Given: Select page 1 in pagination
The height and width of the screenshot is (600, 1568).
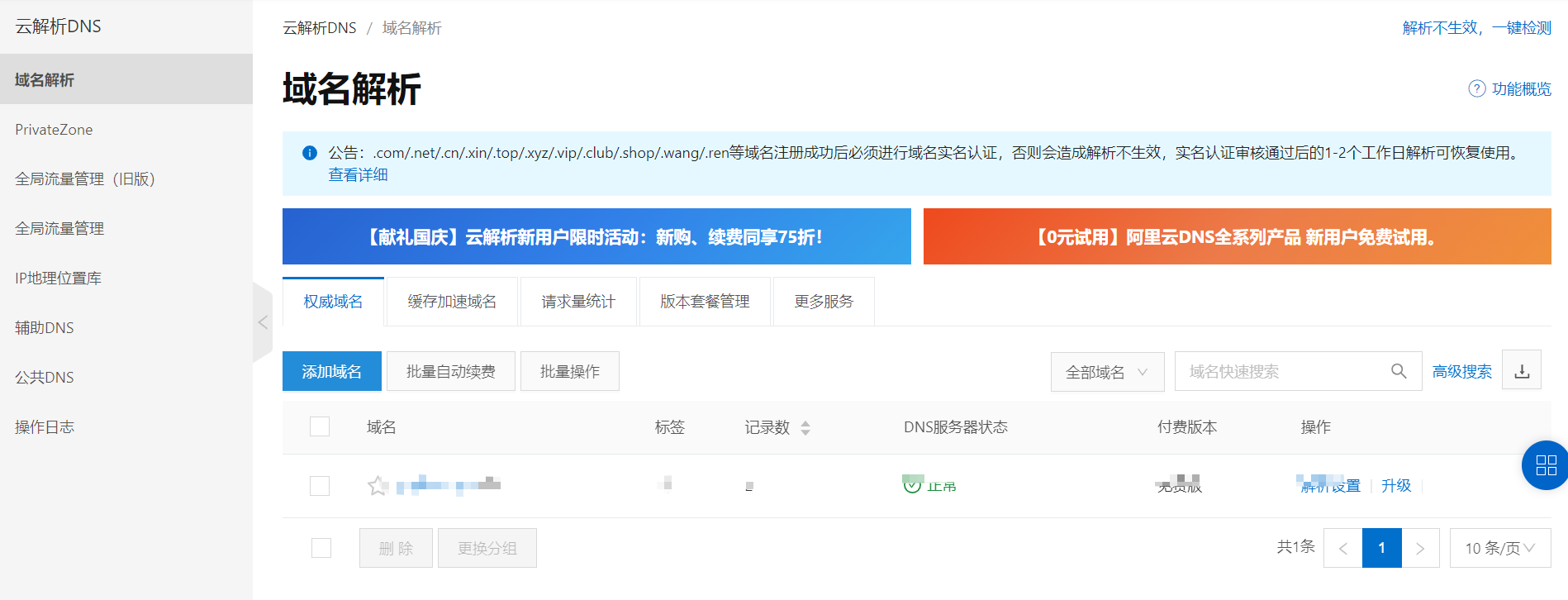Looking at the screenshot, I should coord(1381,548).
